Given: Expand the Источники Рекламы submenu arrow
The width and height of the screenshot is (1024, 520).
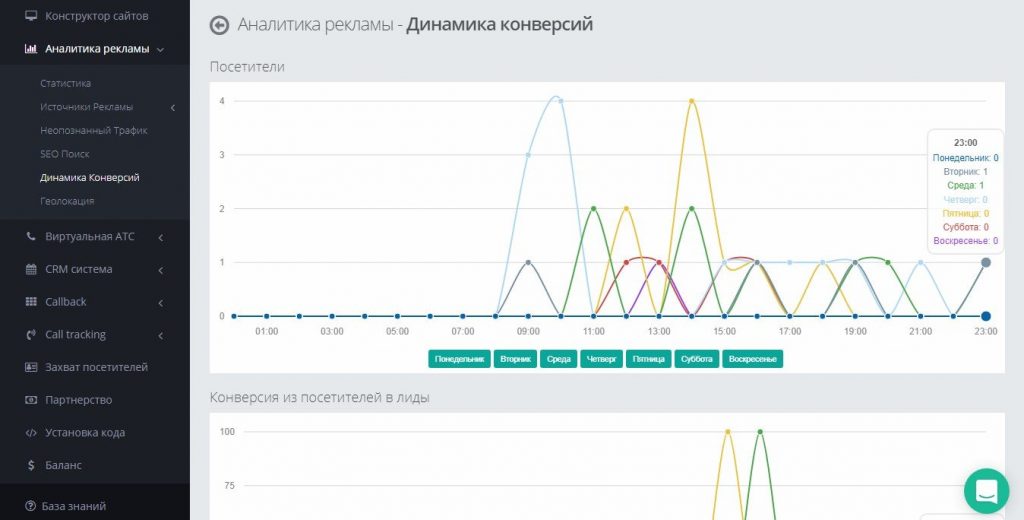Looking at the screenshot, I should click(x=172, y=108).
